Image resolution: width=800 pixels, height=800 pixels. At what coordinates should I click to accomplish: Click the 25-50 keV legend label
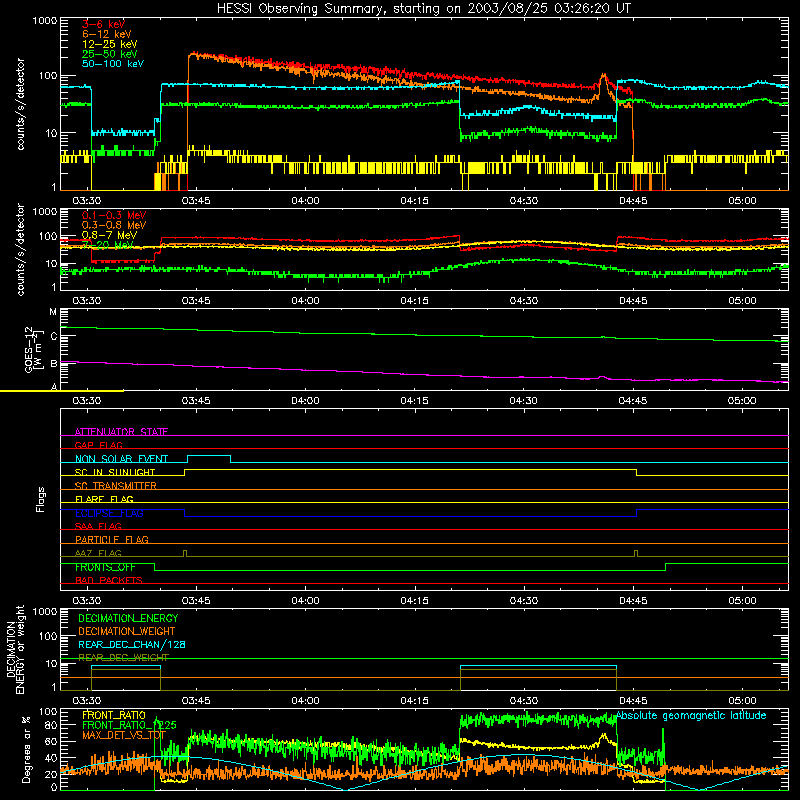click(110, 54)
